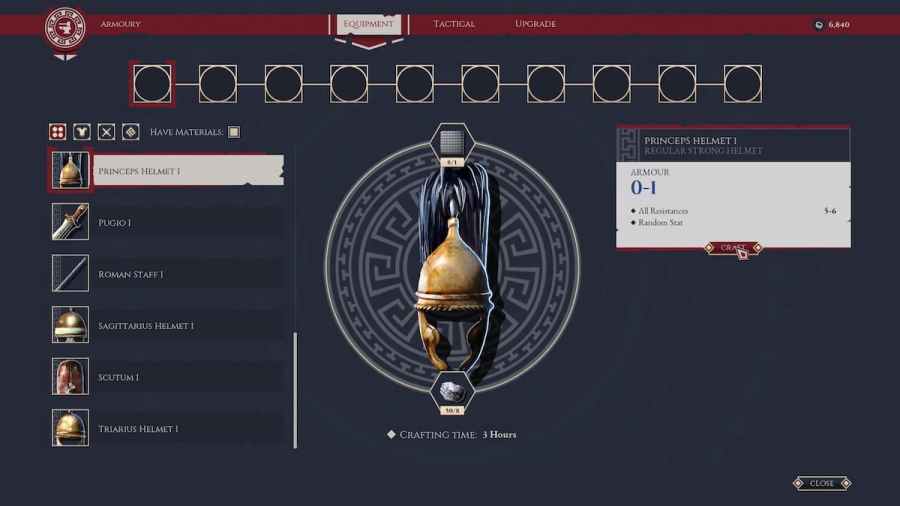
Task: Click the All Resistances stat line
Action: point(734,211)
